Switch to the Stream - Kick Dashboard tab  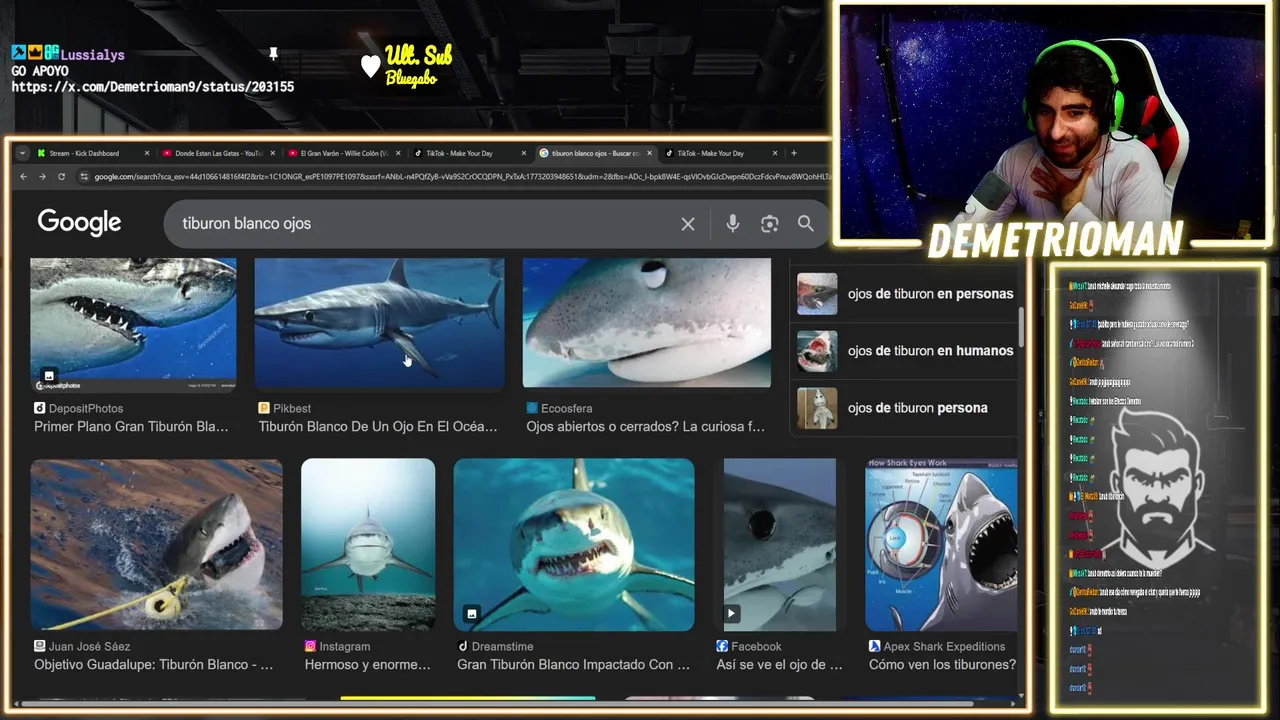tap(84, 153)
